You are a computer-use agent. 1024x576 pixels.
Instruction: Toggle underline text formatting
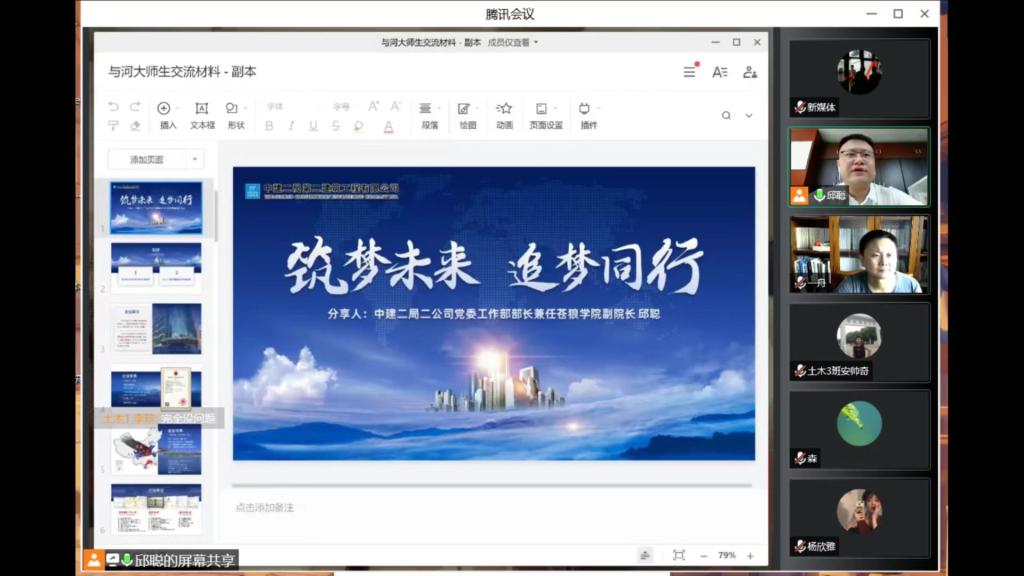[x=313, y=126]
